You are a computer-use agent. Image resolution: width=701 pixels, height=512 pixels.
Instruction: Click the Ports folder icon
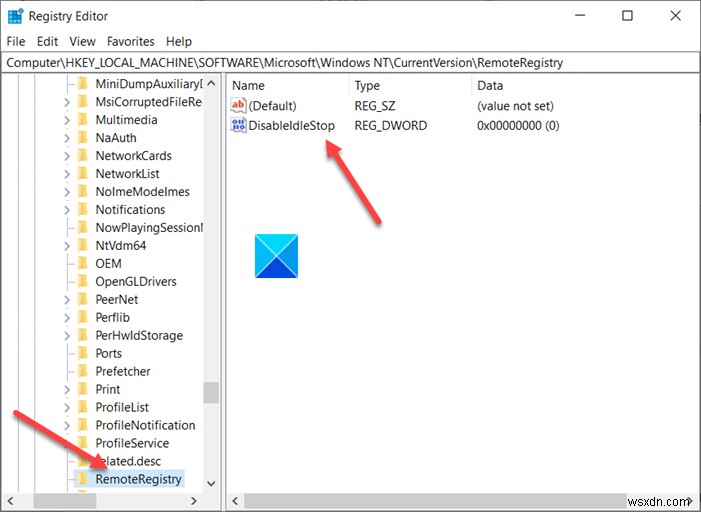point(82,353)
